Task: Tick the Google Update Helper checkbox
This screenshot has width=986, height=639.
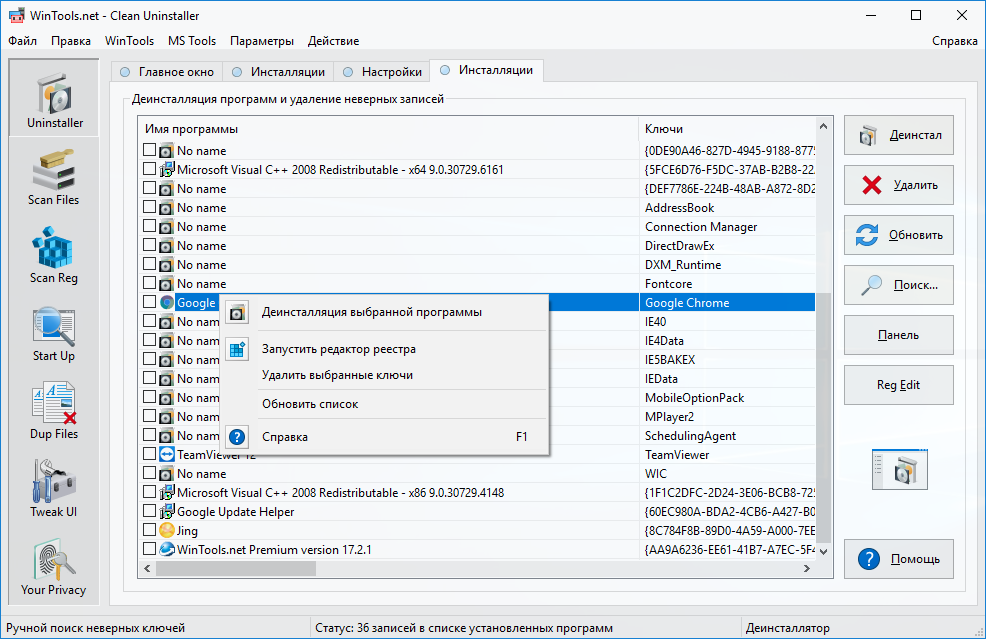Action: coord(149,511)
